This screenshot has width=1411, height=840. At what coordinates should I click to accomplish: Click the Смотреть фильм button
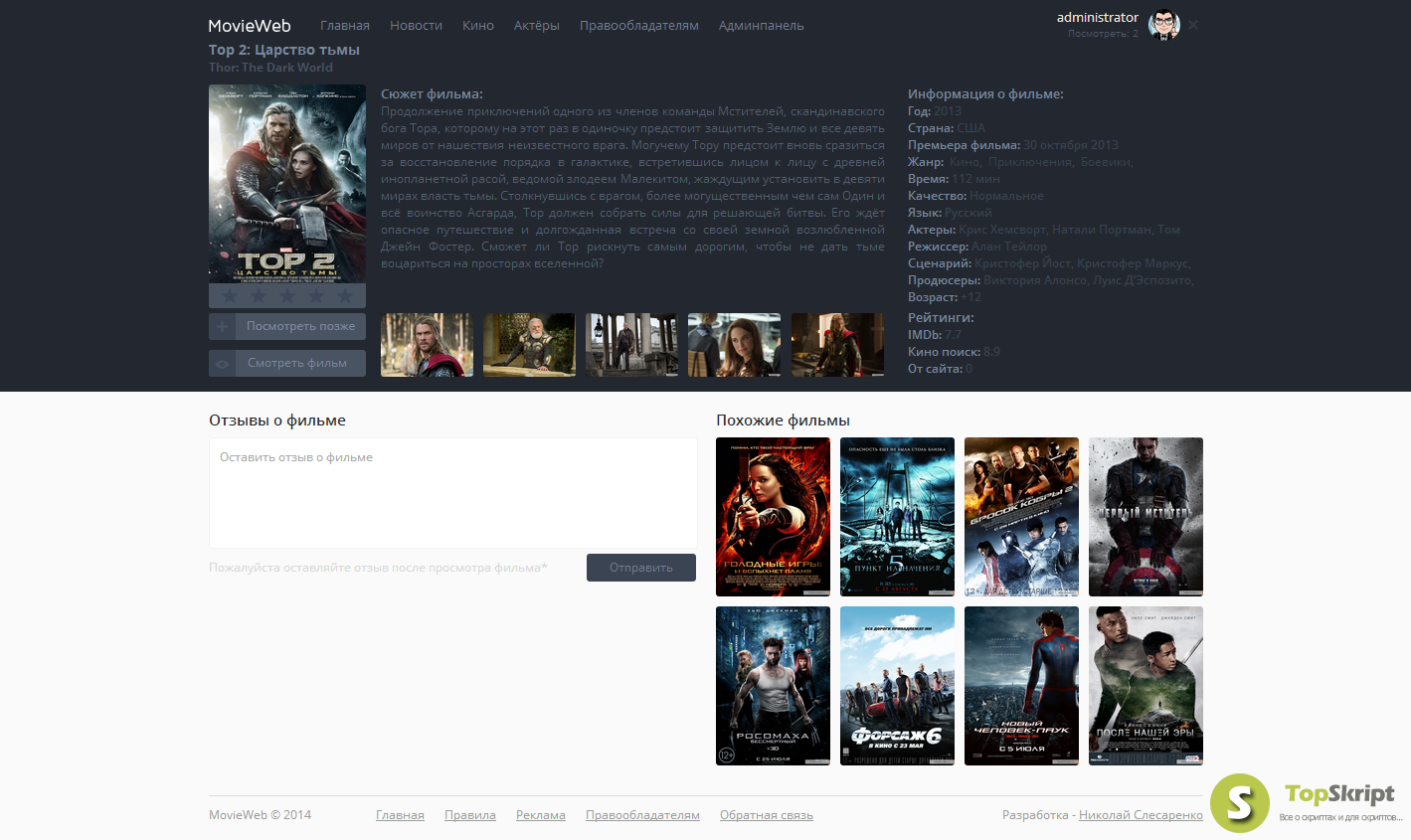287,364
